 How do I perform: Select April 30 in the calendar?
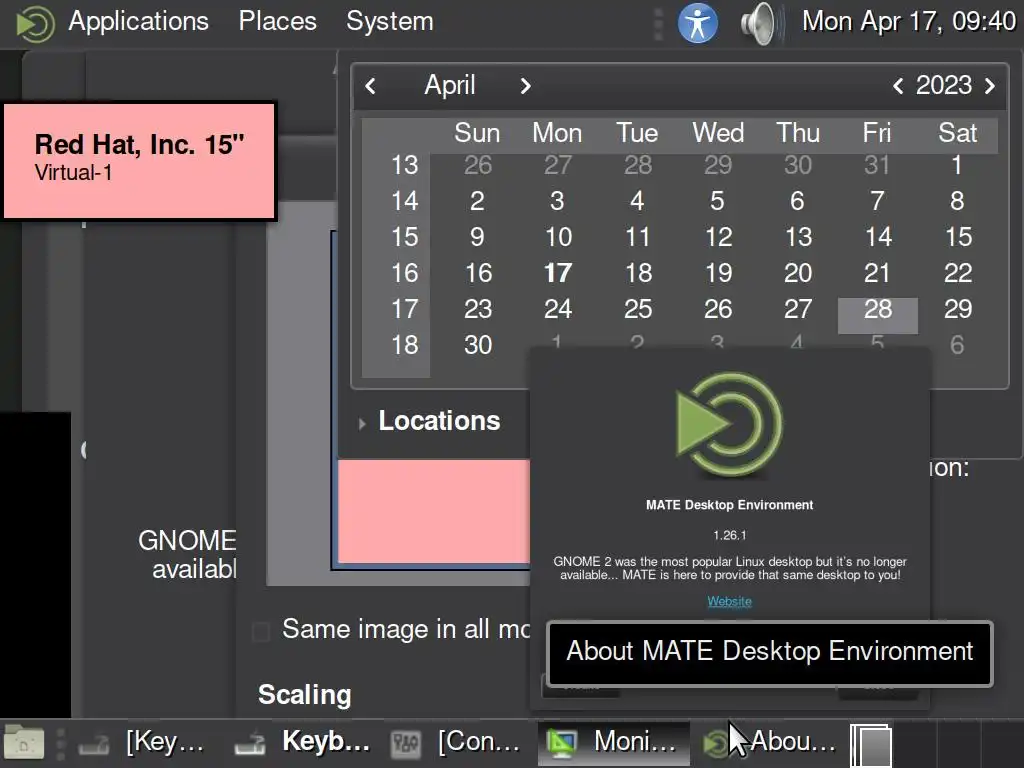click(477, 345)
